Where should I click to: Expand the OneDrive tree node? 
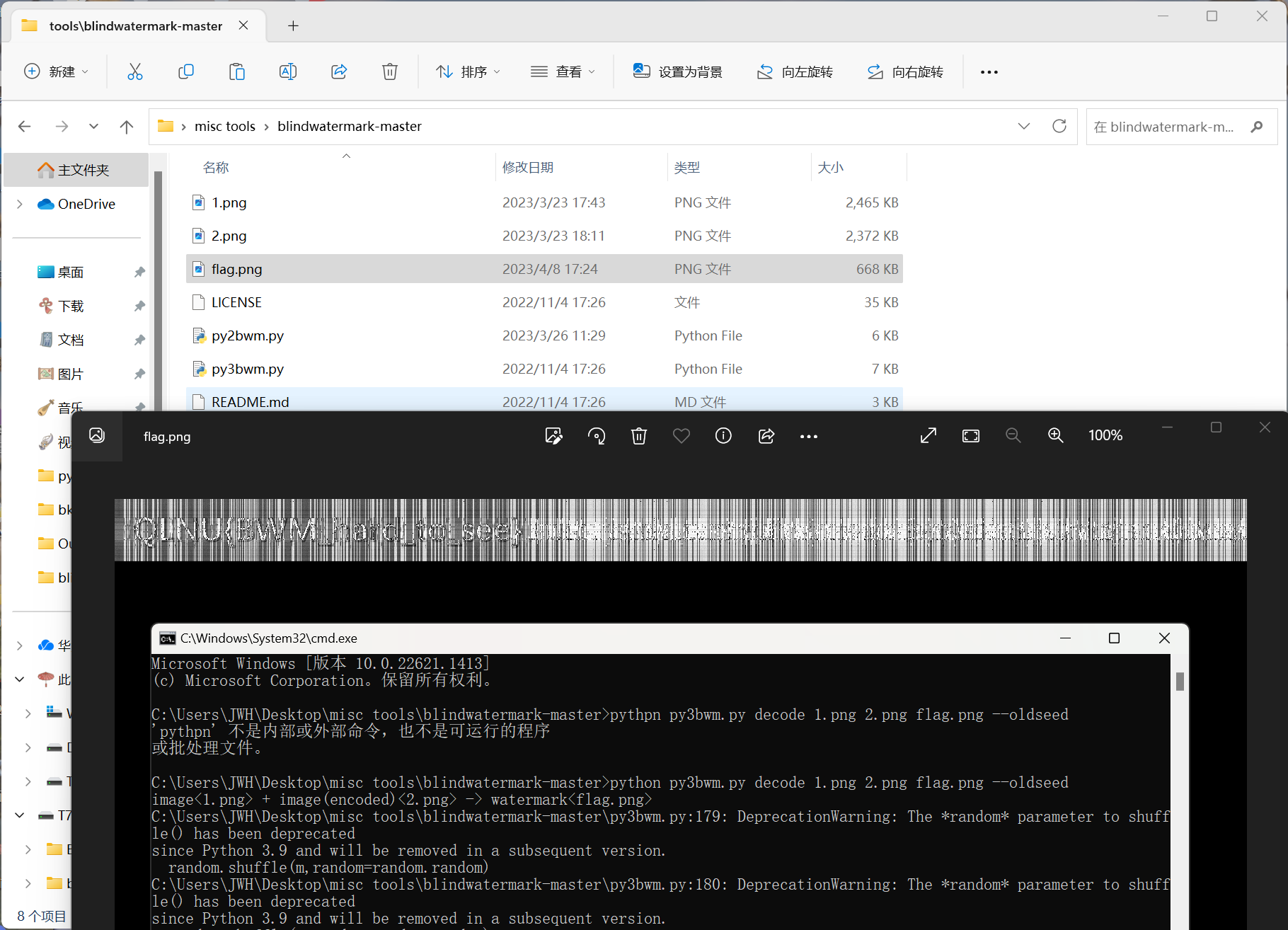coord(20,204)
